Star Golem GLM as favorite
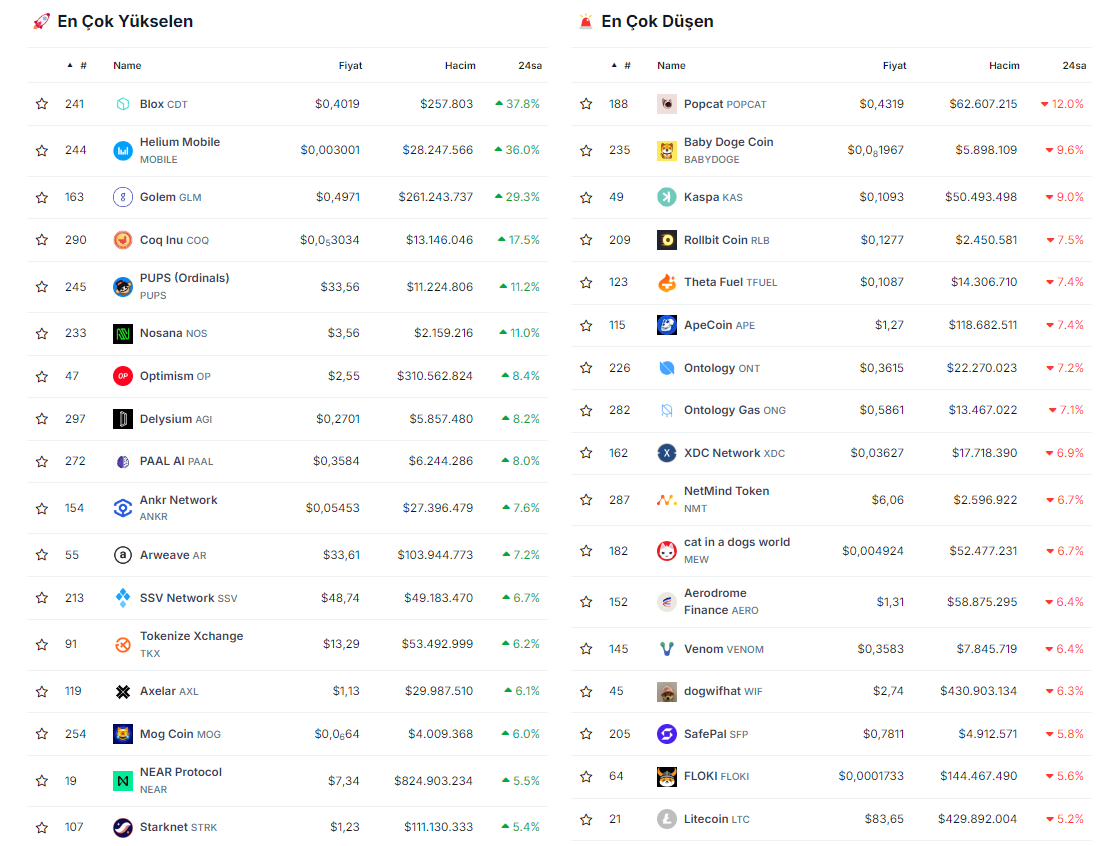The width and height of the screenshot is (1110, 846). pyautogui.click(x=42, y=198)
